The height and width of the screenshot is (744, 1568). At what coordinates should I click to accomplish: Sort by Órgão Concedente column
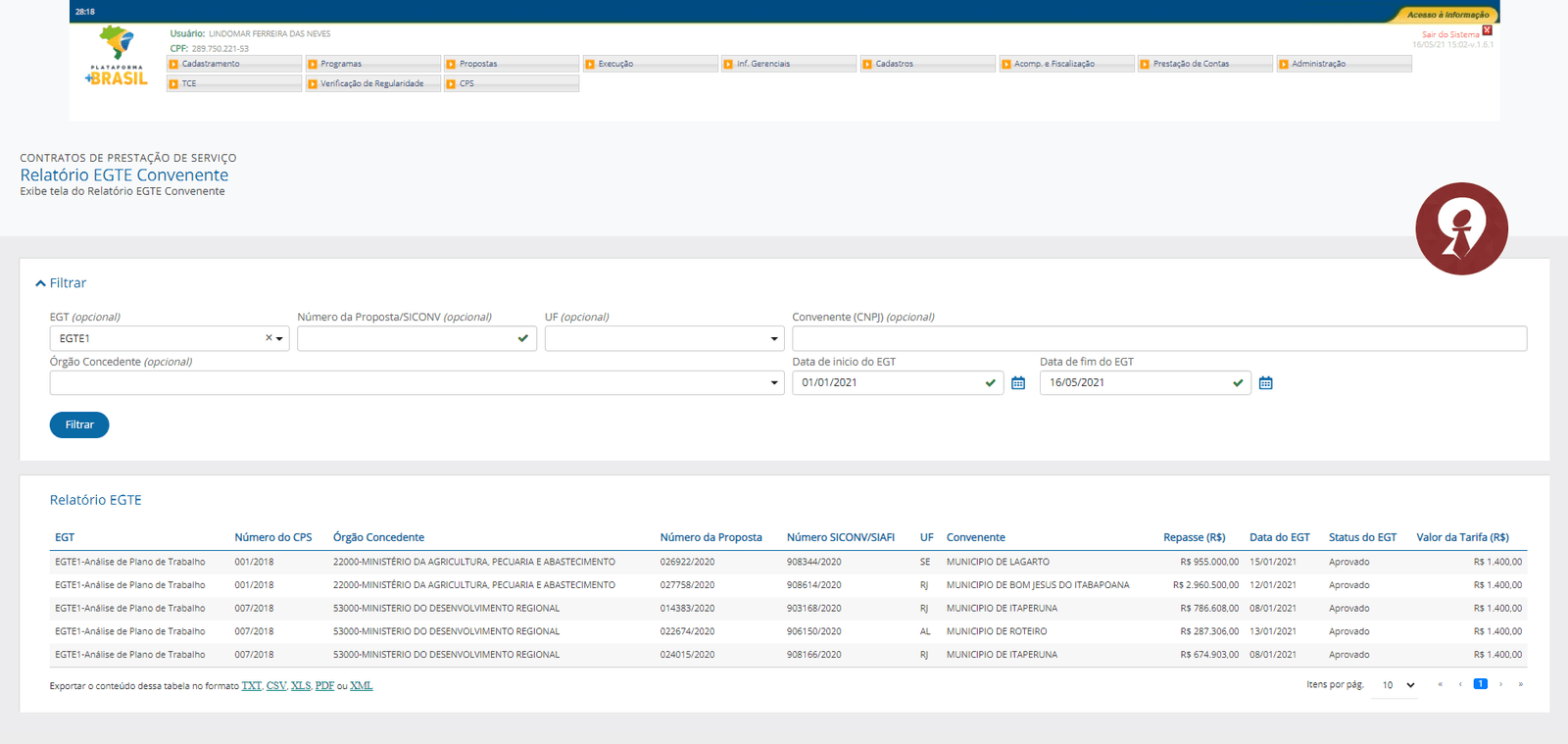coord(378,537)
